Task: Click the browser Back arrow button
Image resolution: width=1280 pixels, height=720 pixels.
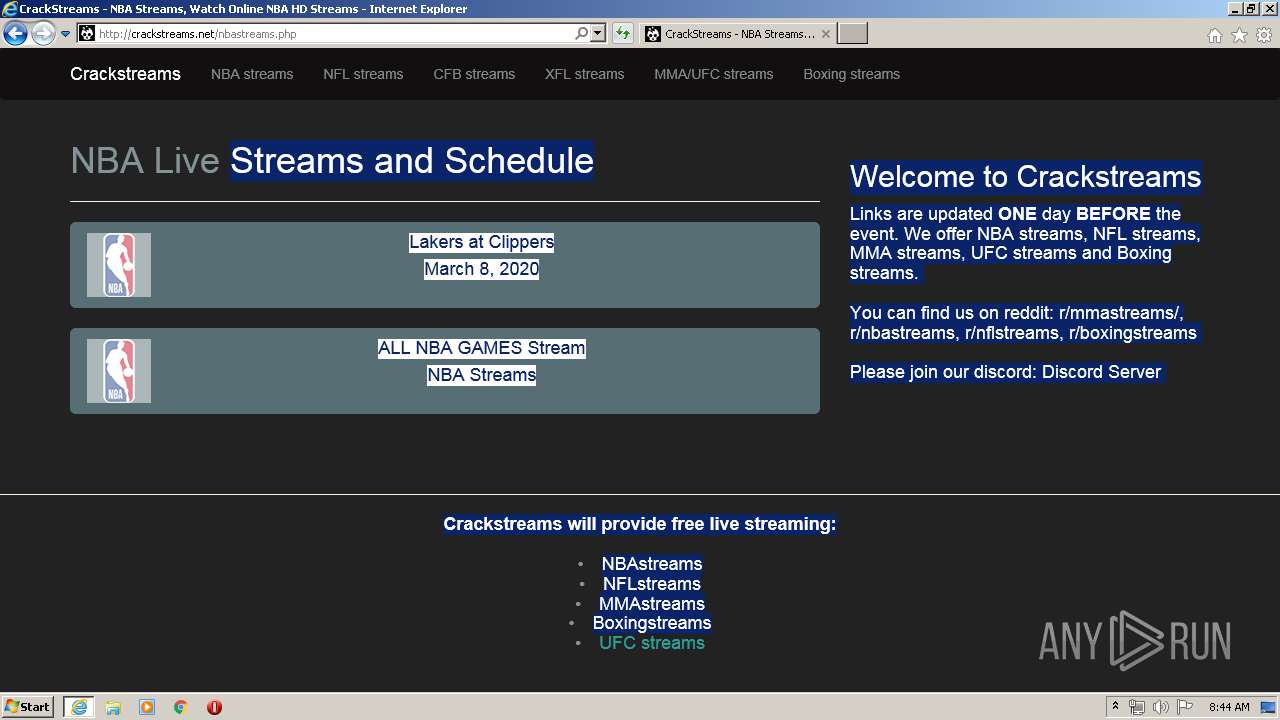Action: [15, 34]
